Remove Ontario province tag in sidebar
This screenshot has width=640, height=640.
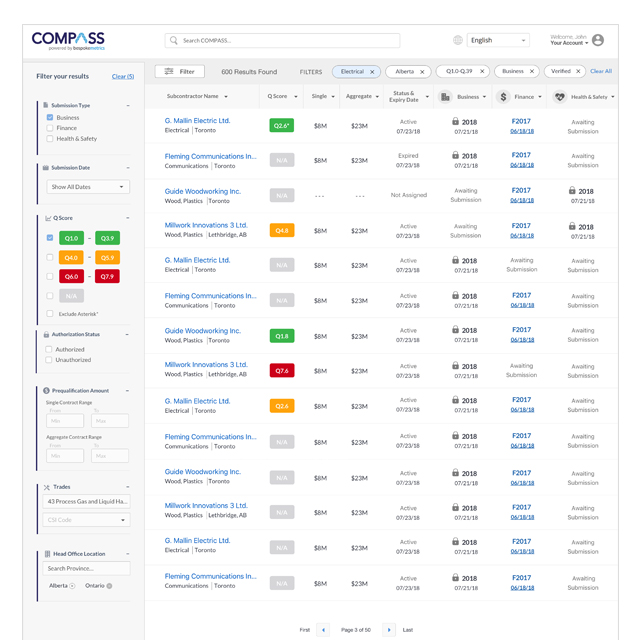click(x=109, y=586)
